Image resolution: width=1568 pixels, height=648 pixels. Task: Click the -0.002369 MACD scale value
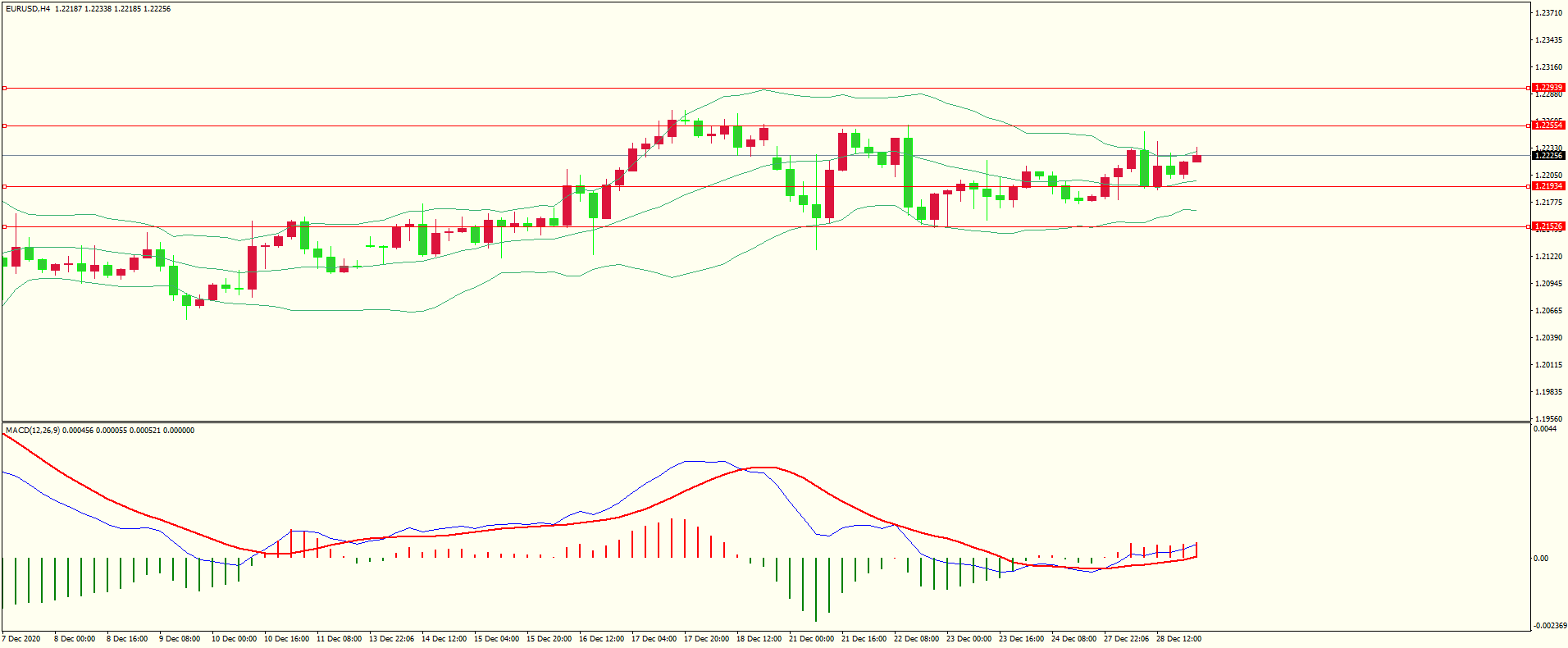(x=1548, y=626)
